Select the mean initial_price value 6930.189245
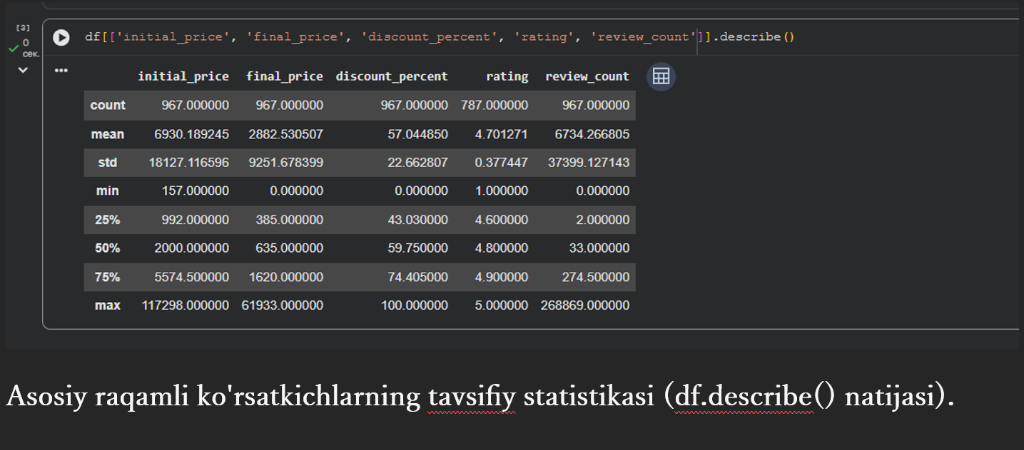Screen dimensions: 1024x450 click(189, 134)
